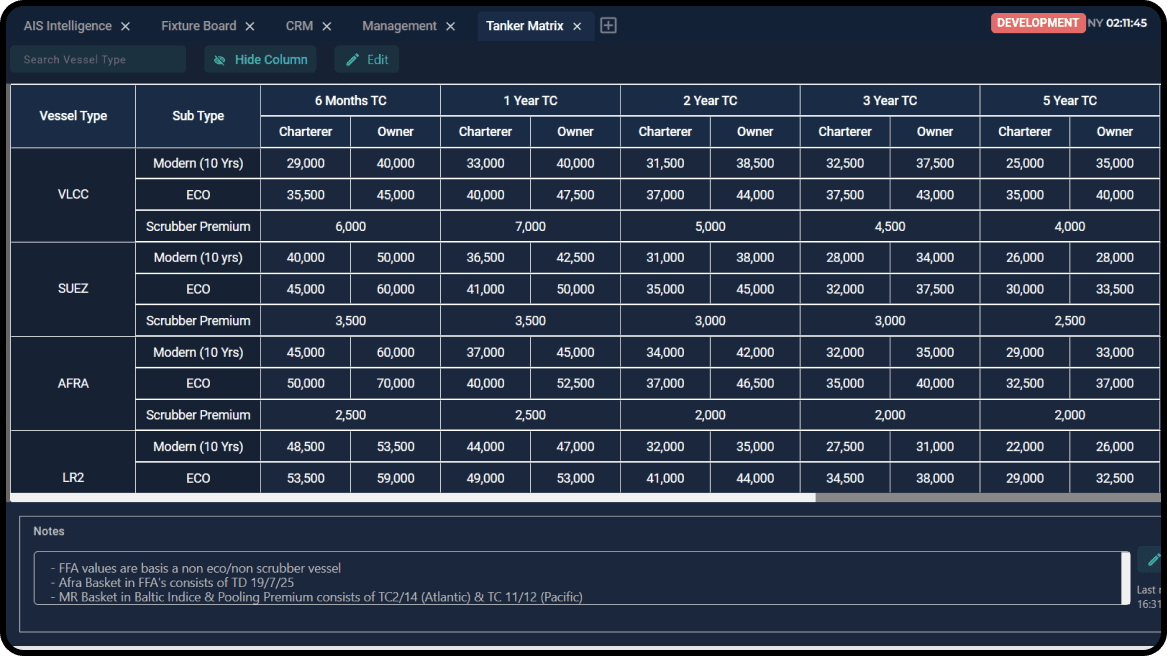The height and width of the screenshot is (656, 1167).
Task: Click VLCC Scrubber Premium 7,000 value
Action: point(531,226)
